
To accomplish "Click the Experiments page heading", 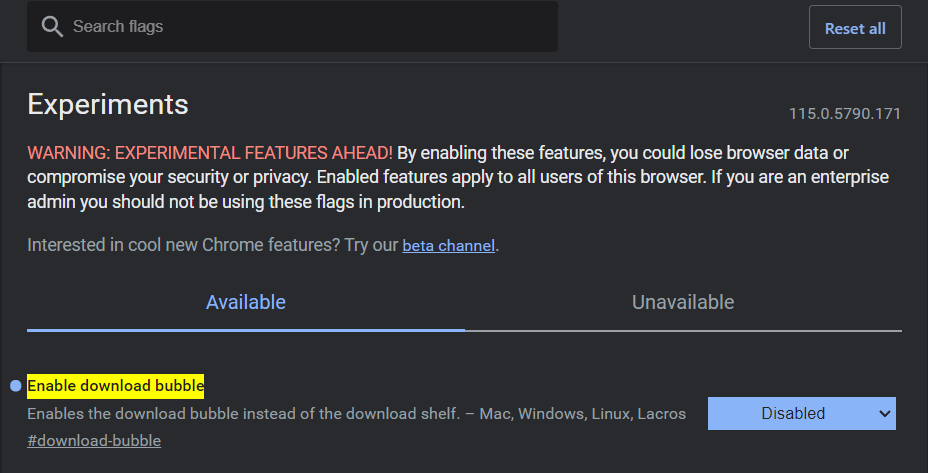I will tap(108, 104).
